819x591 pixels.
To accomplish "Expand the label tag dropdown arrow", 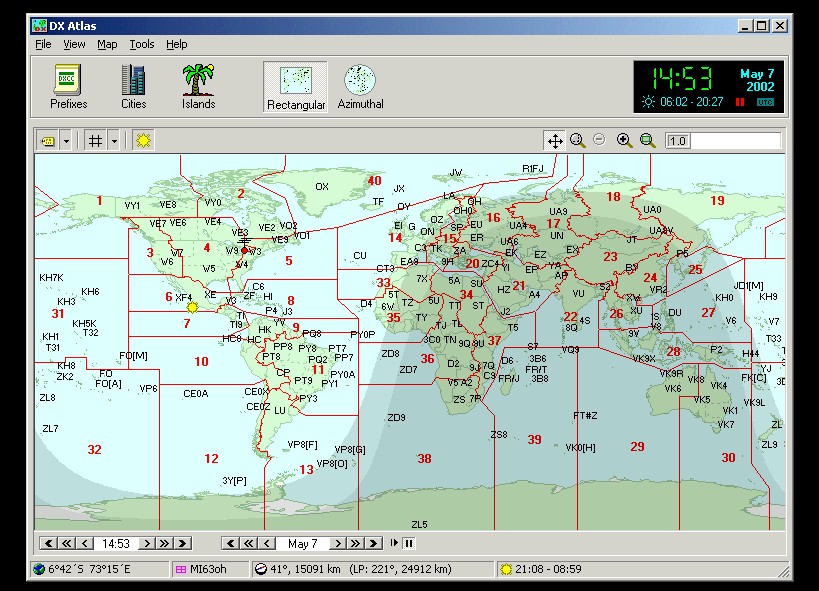I will tap(66, 141).
